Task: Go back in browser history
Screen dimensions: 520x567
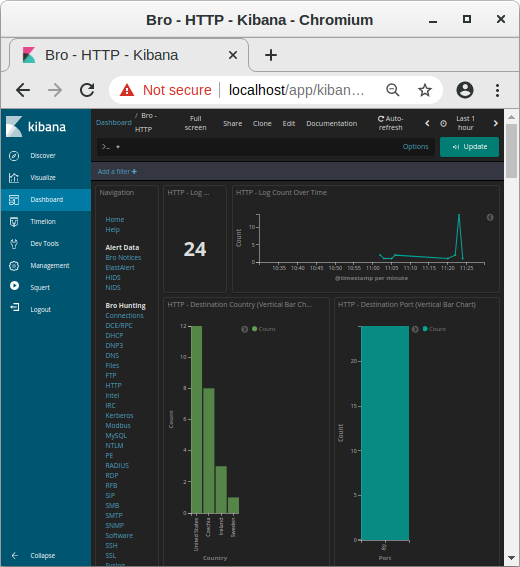Action: 23,90
